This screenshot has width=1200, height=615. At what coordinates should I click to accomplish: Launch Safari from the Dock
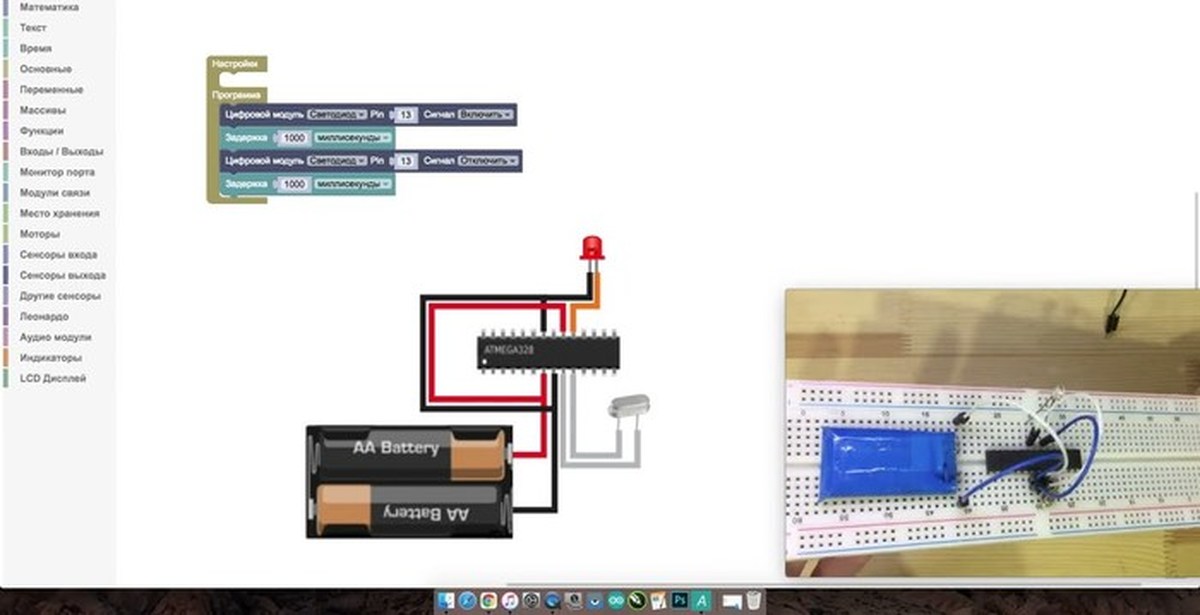coord(466,602)
